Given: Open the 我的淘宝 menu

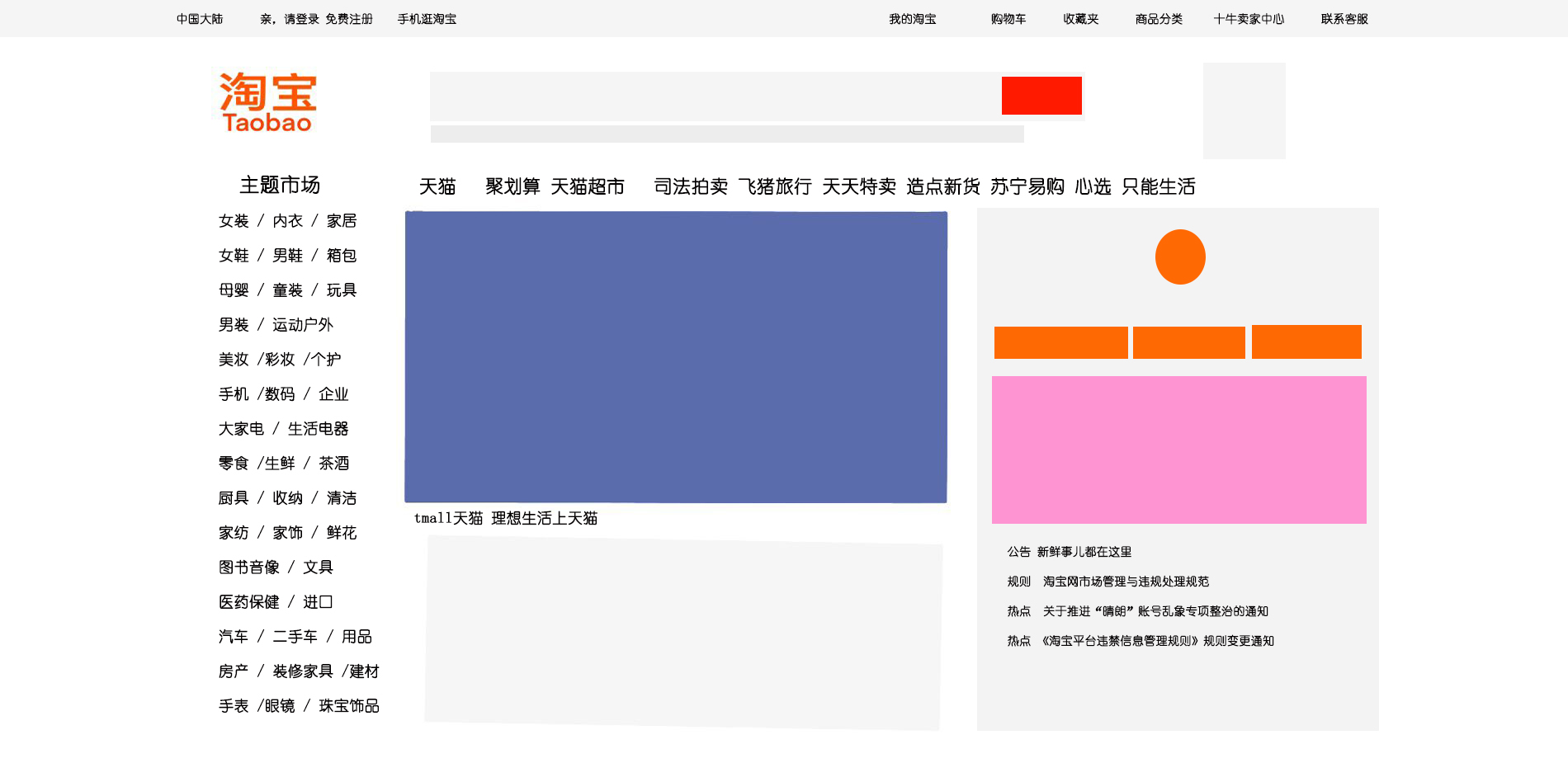Looking at the screenshot, I should [x=912, y=19].
